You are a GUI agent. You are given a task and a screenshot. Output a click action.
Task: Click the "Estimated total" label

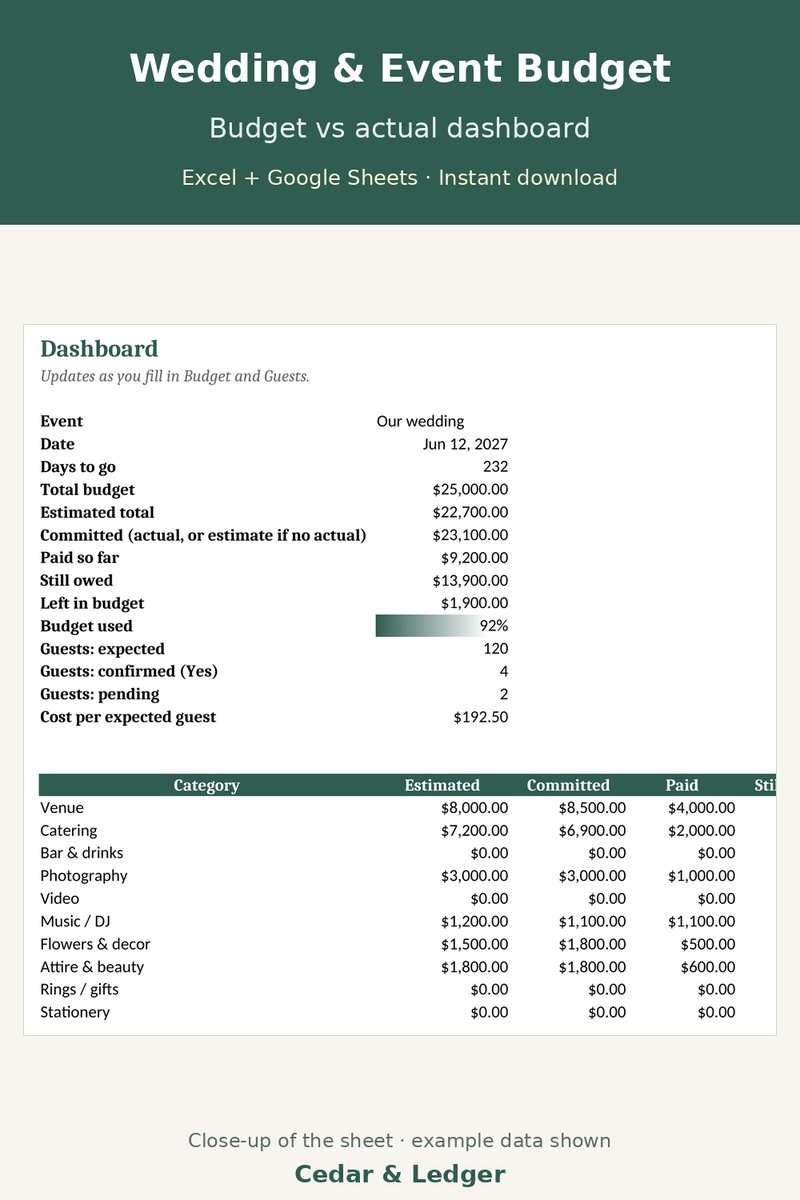coord(97,513)
